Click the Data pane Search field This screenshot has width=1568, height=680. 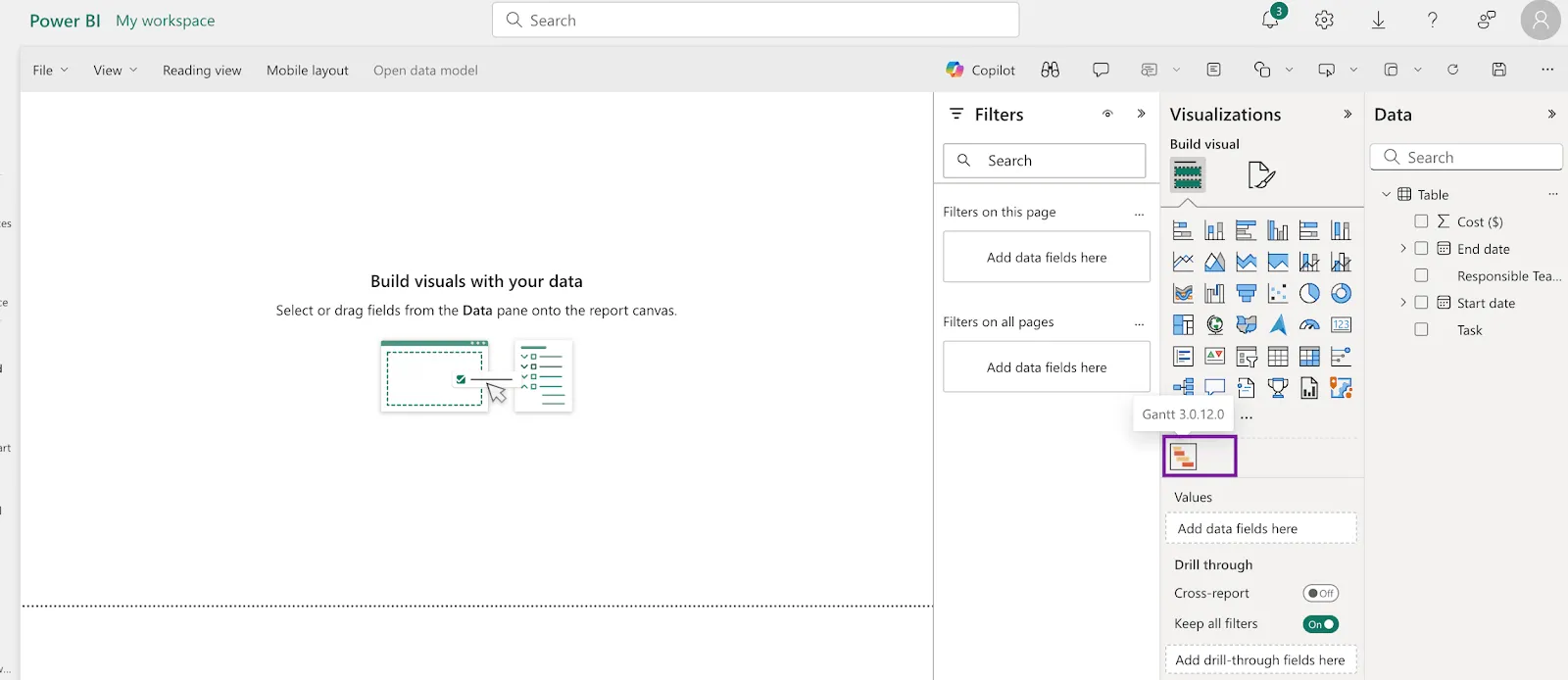(1466, 157)
